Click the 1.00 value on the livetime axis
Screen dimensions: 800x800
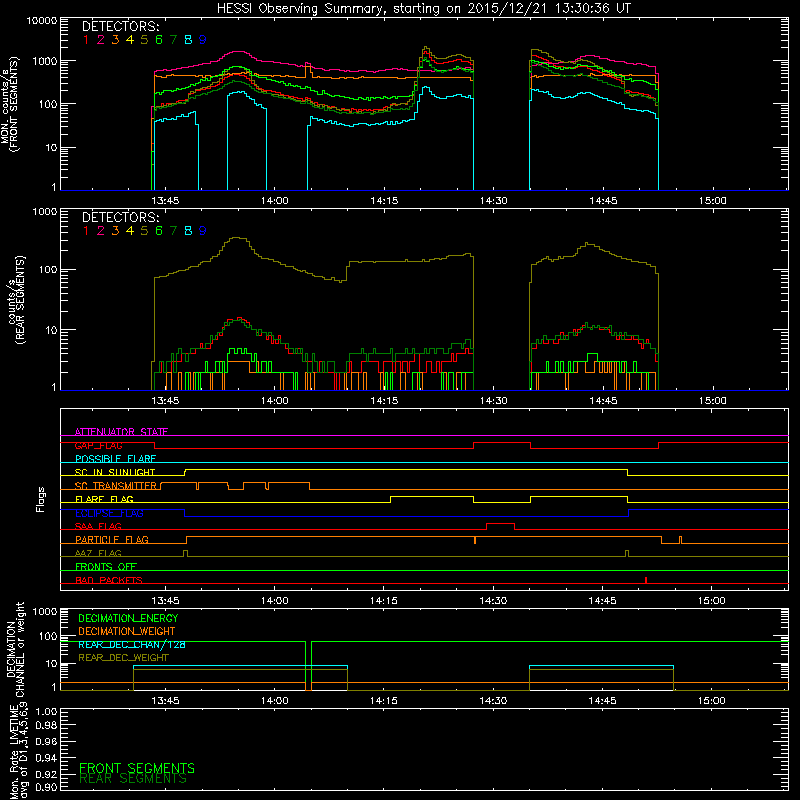click(46, 712)
